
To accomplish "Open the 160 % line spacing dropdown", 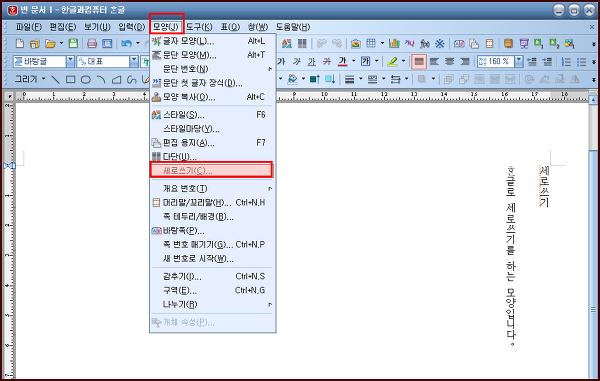I will point(518,62).
